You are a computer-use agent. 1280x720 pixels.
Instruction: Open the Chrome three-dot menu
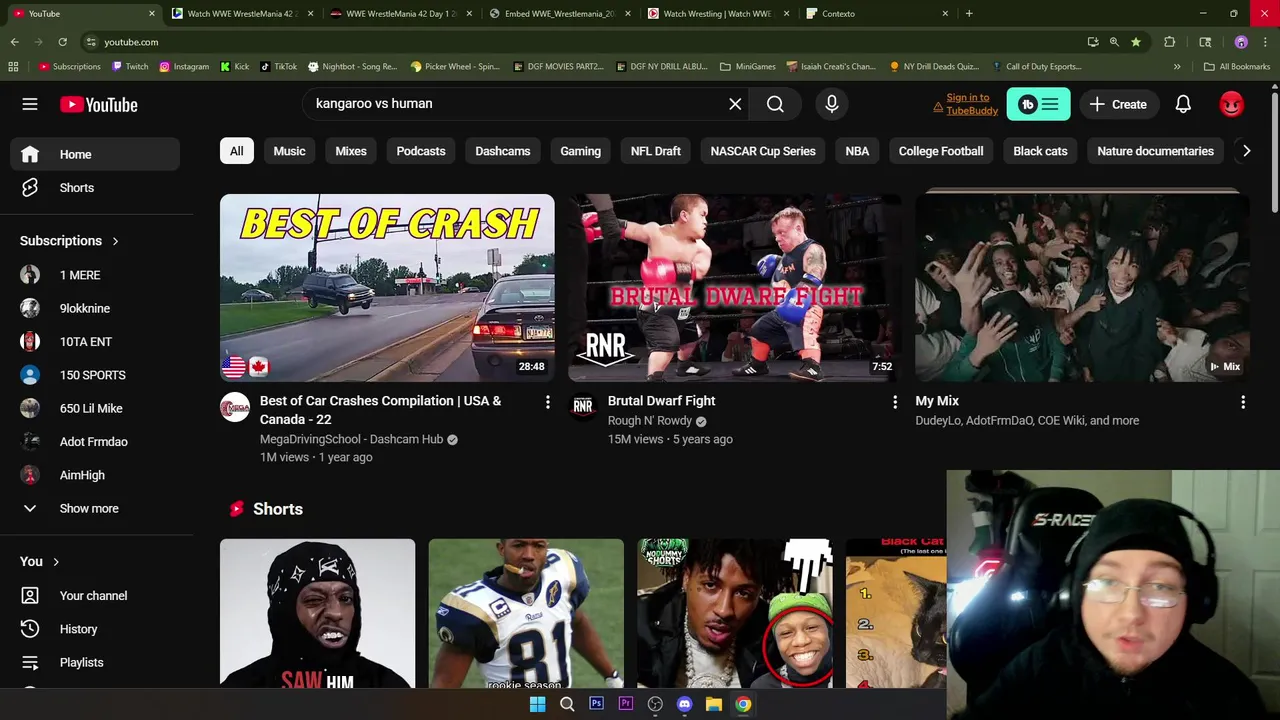point(1265,42)
